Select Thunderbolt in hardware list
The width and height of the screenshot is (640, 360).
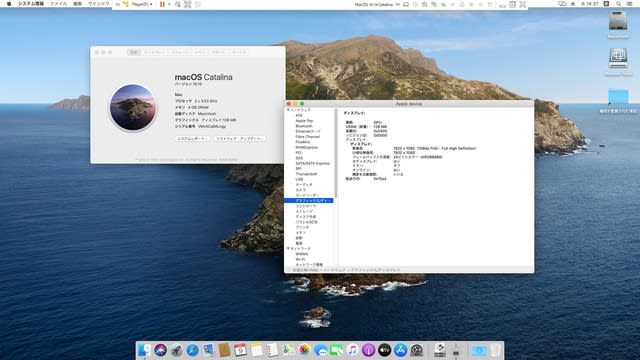306,174
